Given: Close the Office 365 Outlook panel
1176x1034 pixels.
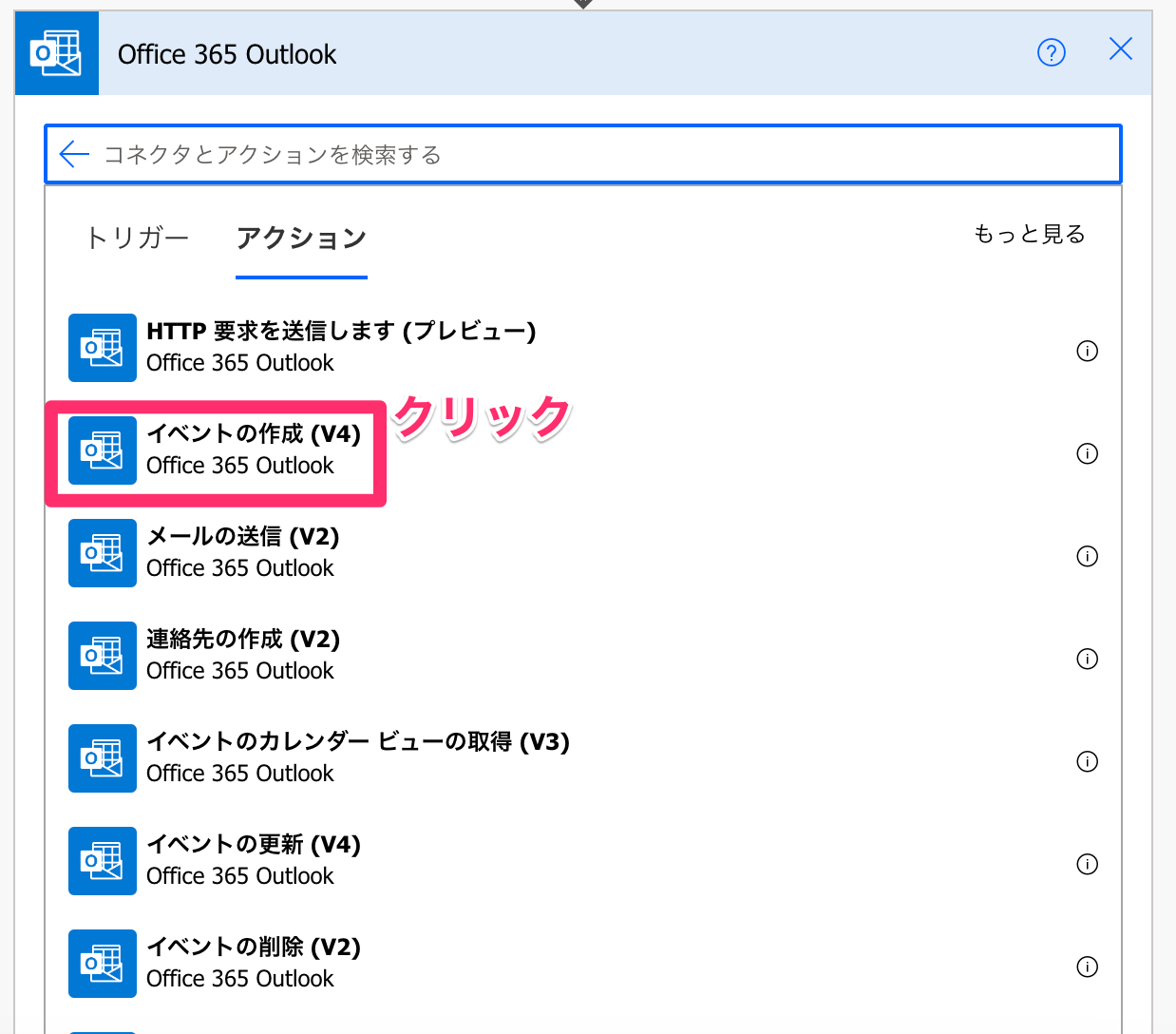Looking at the screenshot, I should click(1121, 49).
